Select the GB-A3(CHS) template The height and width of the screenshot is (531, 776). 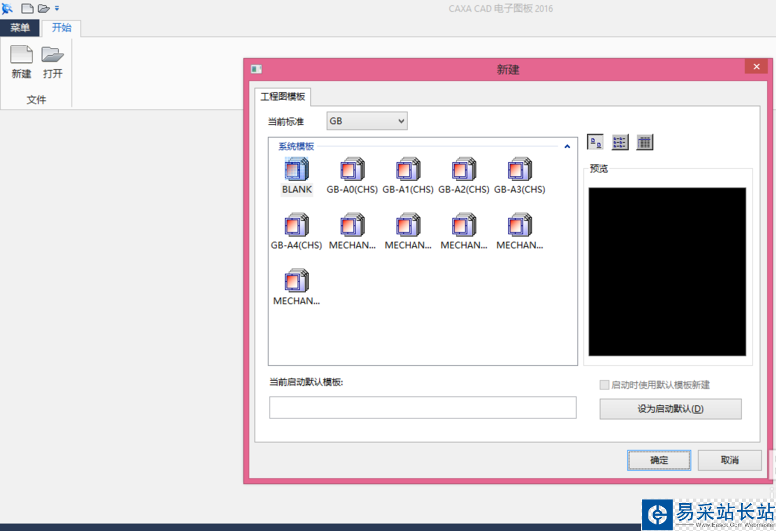coord(520,176)
